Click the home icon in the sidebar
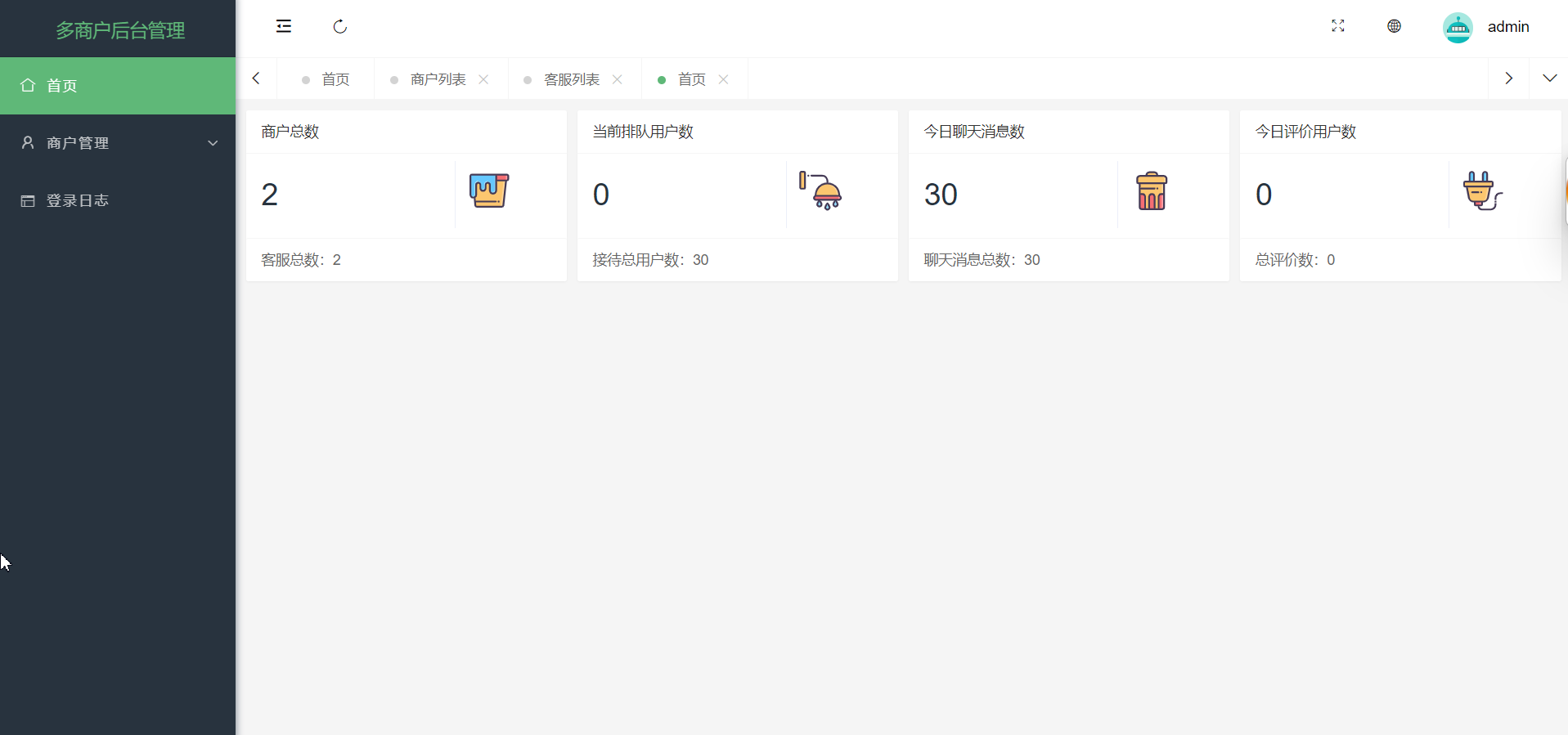This screenshot has height=735, width=1568. pyautogui.click(x=28, y=85)
